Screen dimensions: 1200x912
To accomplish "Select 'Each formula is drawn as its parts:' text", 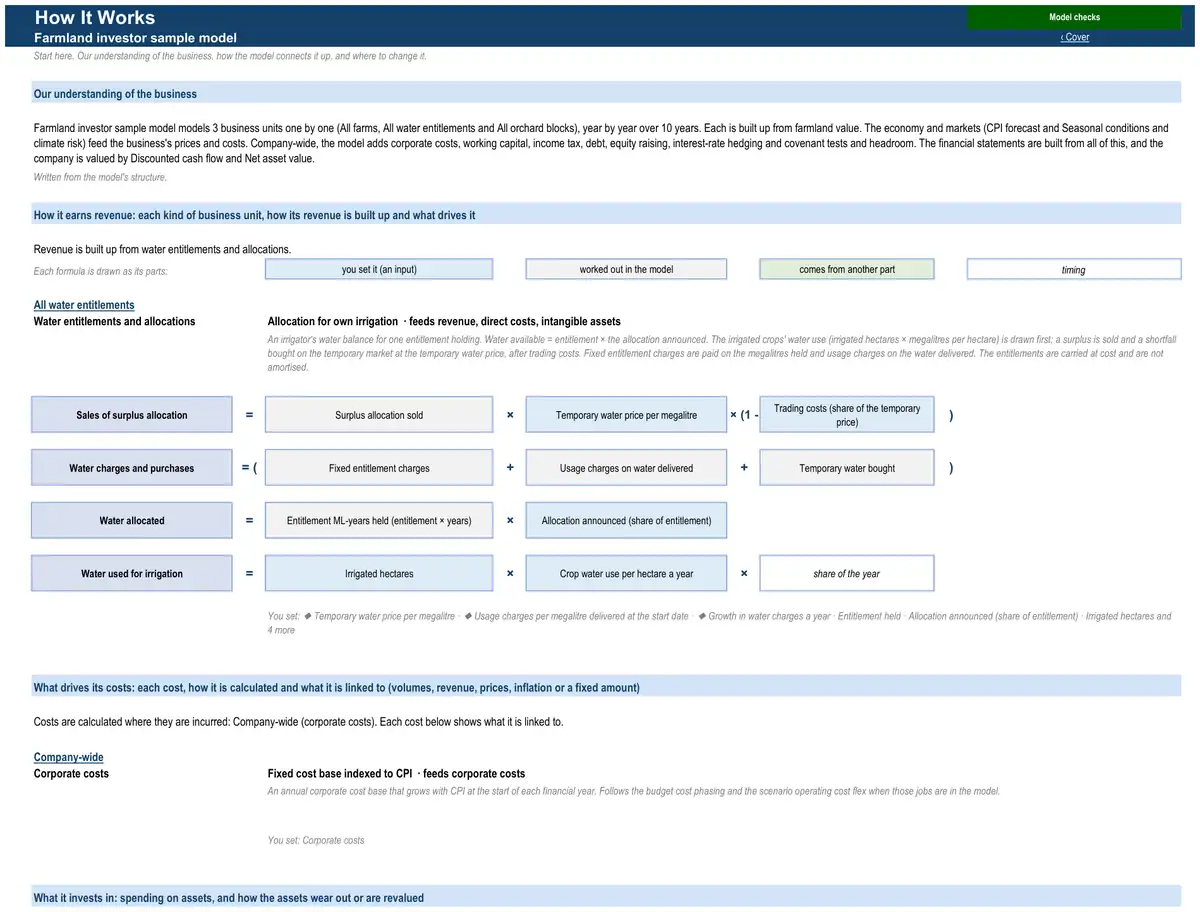I will click(100, 271).
